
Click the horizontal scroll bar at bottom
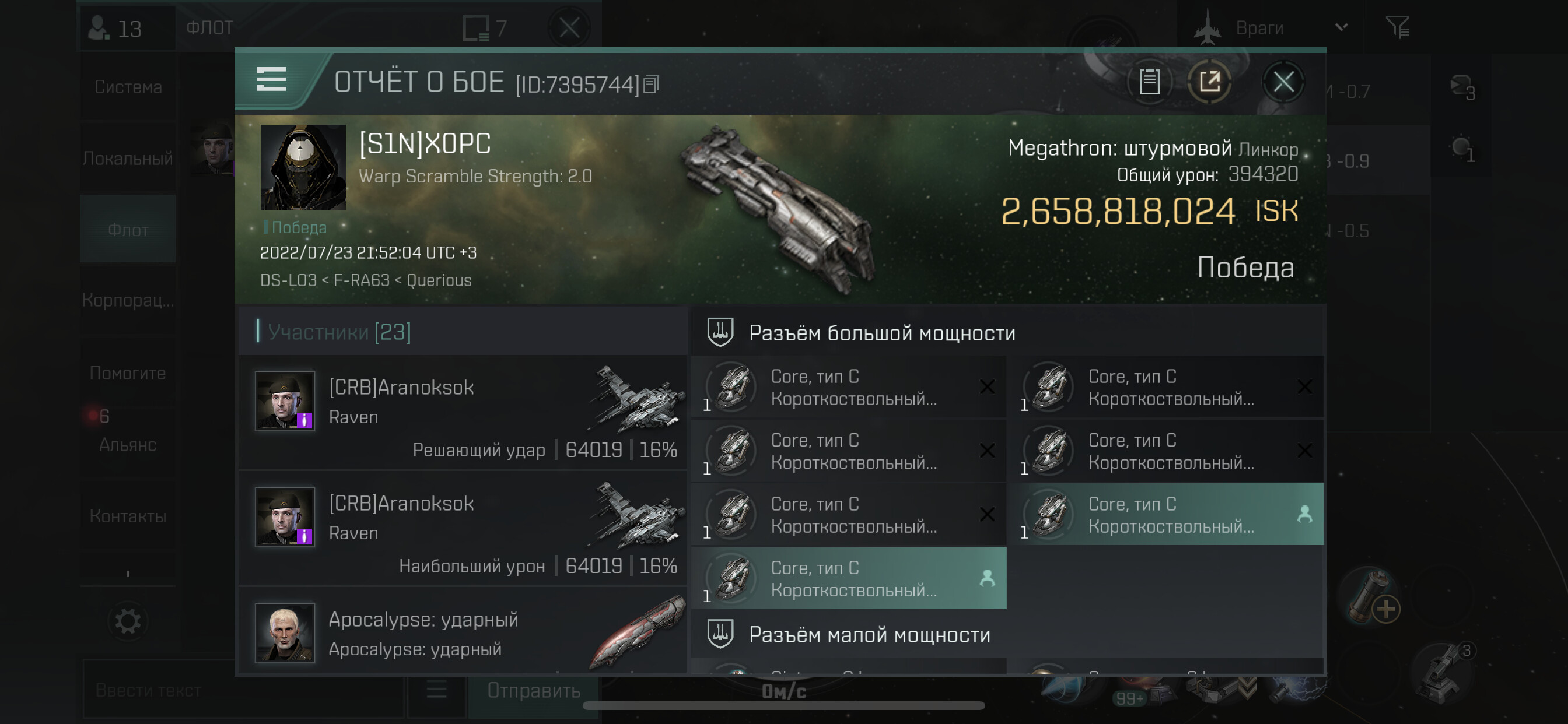[x=783, y=706]
